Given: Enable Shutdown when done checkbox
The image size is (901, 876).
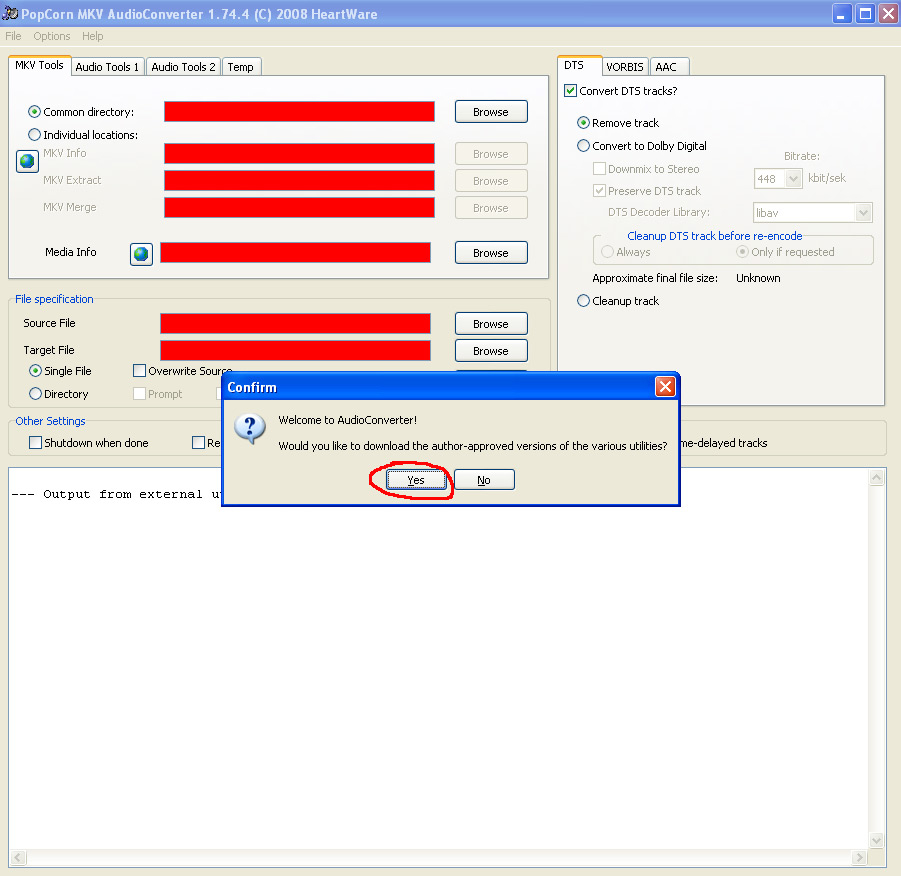Looking at the screenshot, I should pyautogui.click(x=36, y=443).
